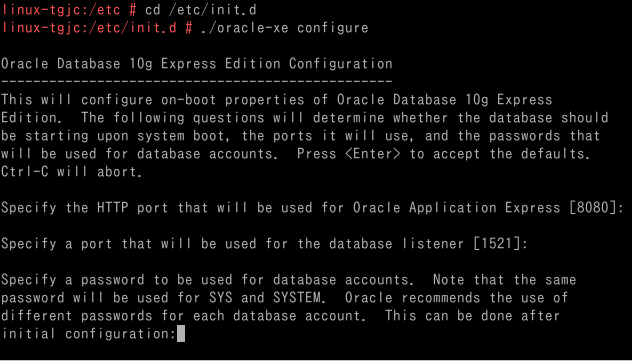Click the 'Oracle Database 10g Express Edition Configuration' heading
632x361 pixels.
(x=197, y=64)
